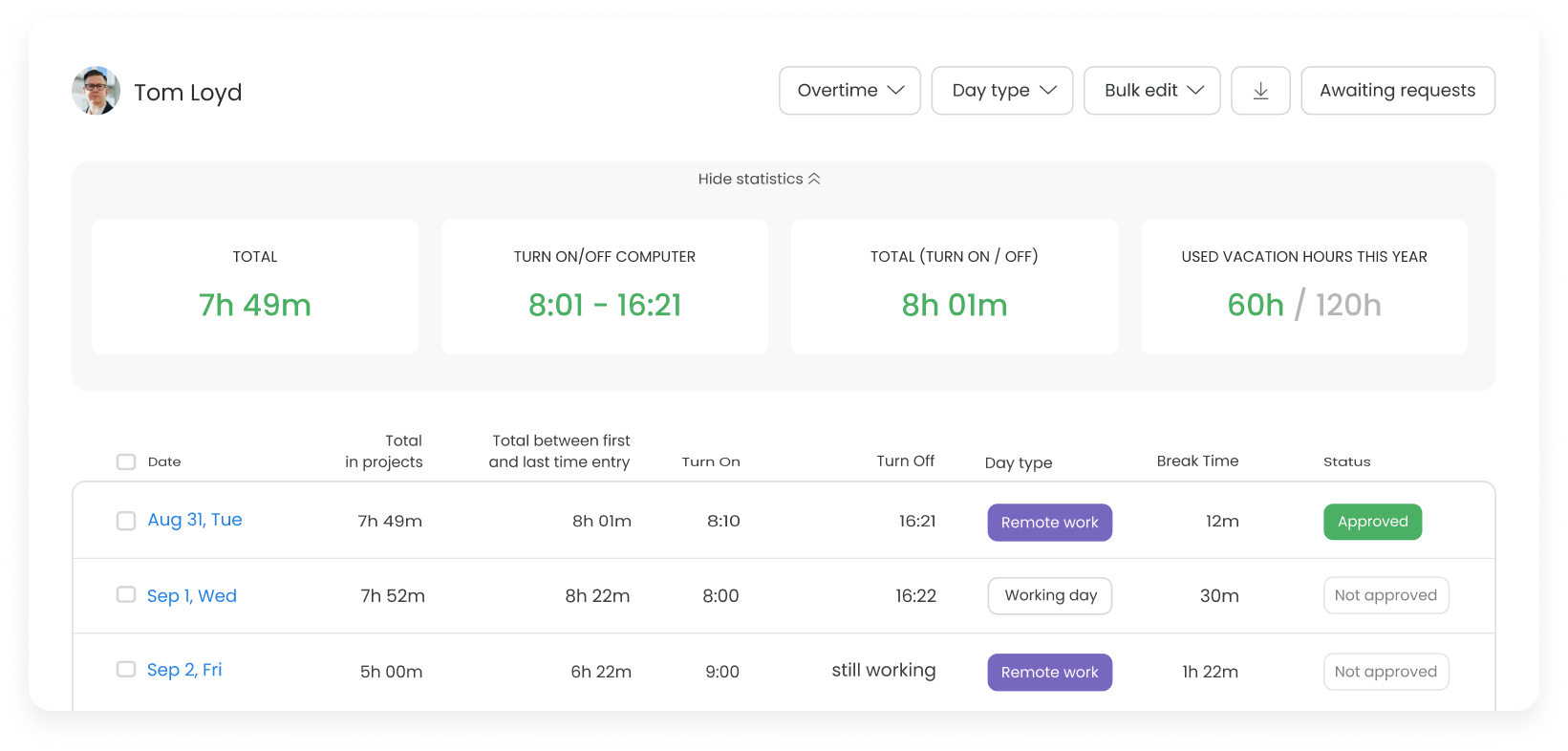The height and width of the screenshot is (751, 1568).
Task: Click the 8h 01m total turn on/off card
Action: click(955, 287)
